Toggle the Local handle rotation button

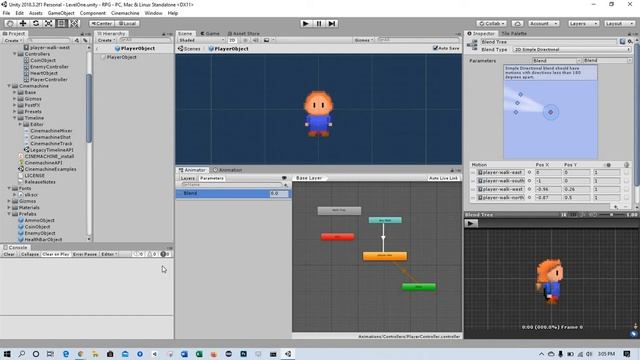coord(127,24)
